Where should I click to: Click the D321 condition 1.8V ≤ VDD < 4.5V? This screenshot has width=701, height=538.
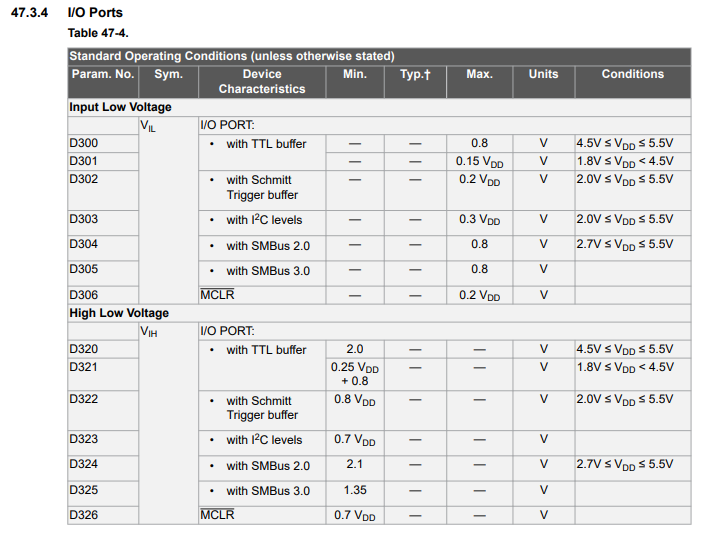pyautogui.click(x=625, y=368)
